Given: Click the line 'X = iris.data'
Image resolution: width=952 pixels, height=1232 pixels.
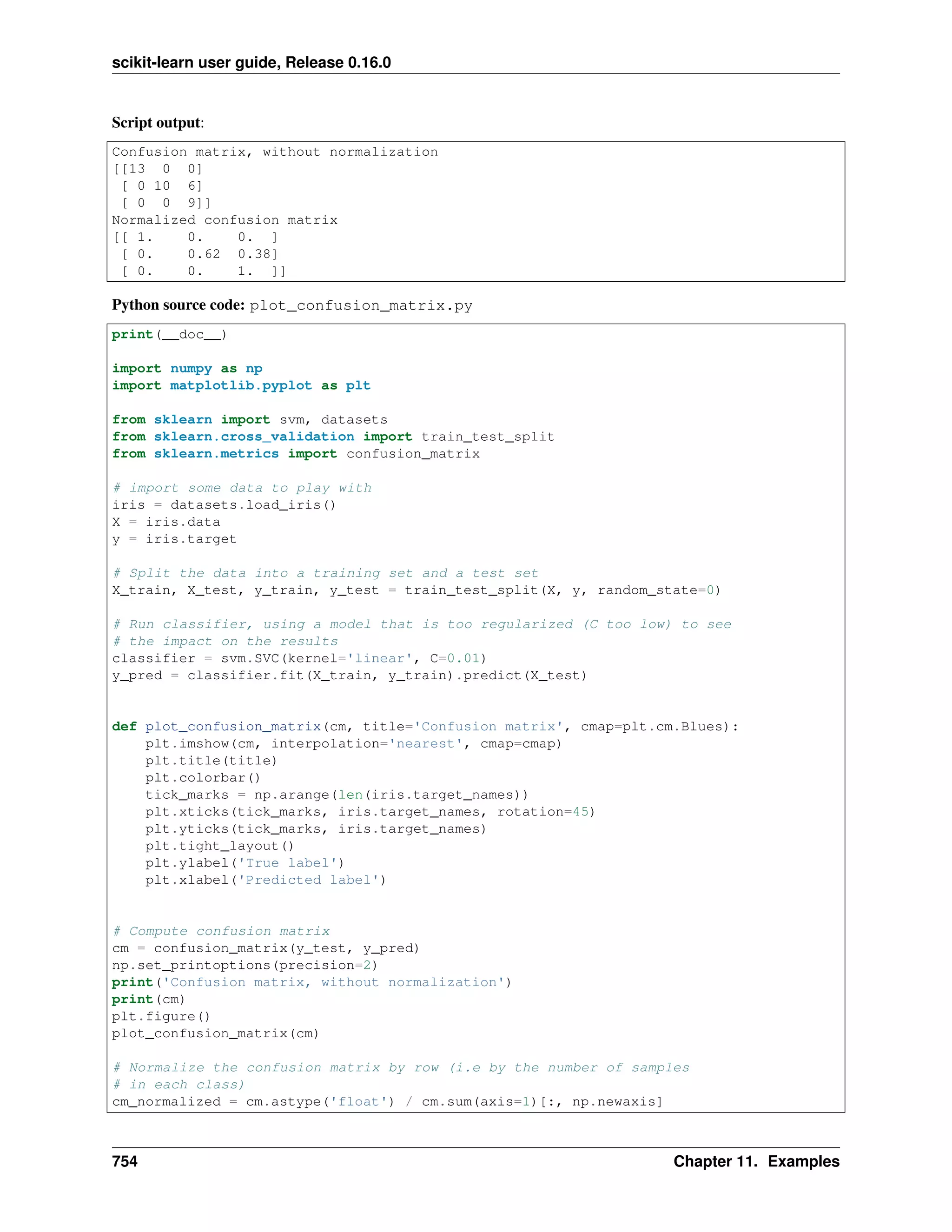Looking at the screenshot, I should 166,523.
